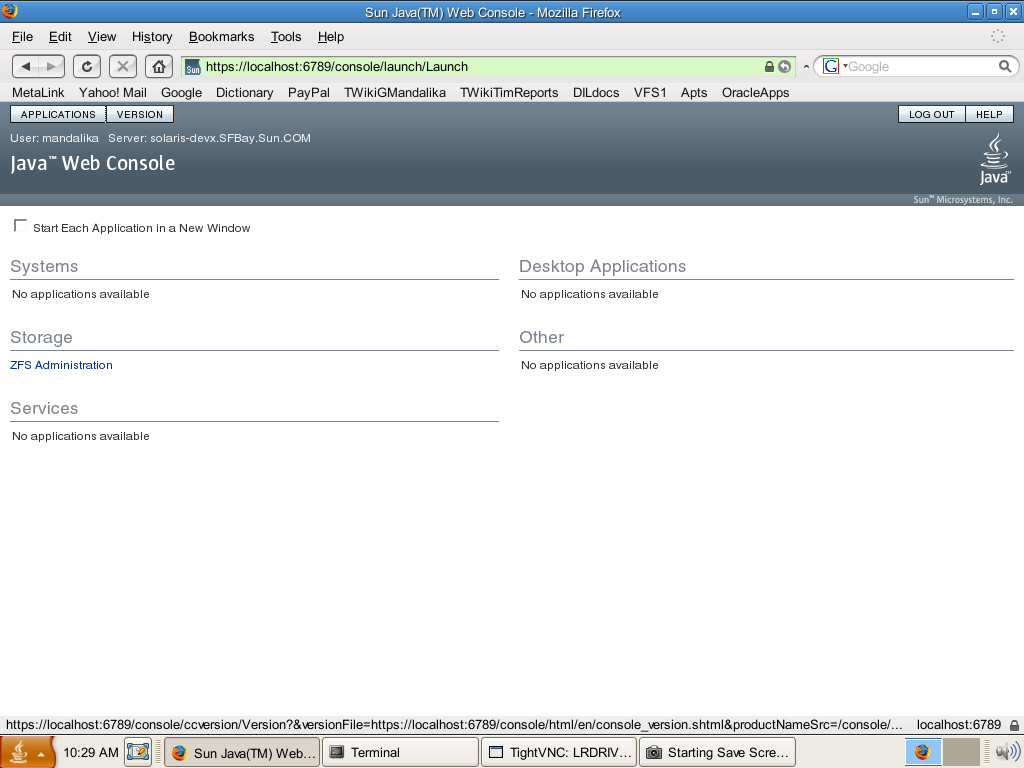
Task: Click the LOG OUT button
Action: coord(931,114)
